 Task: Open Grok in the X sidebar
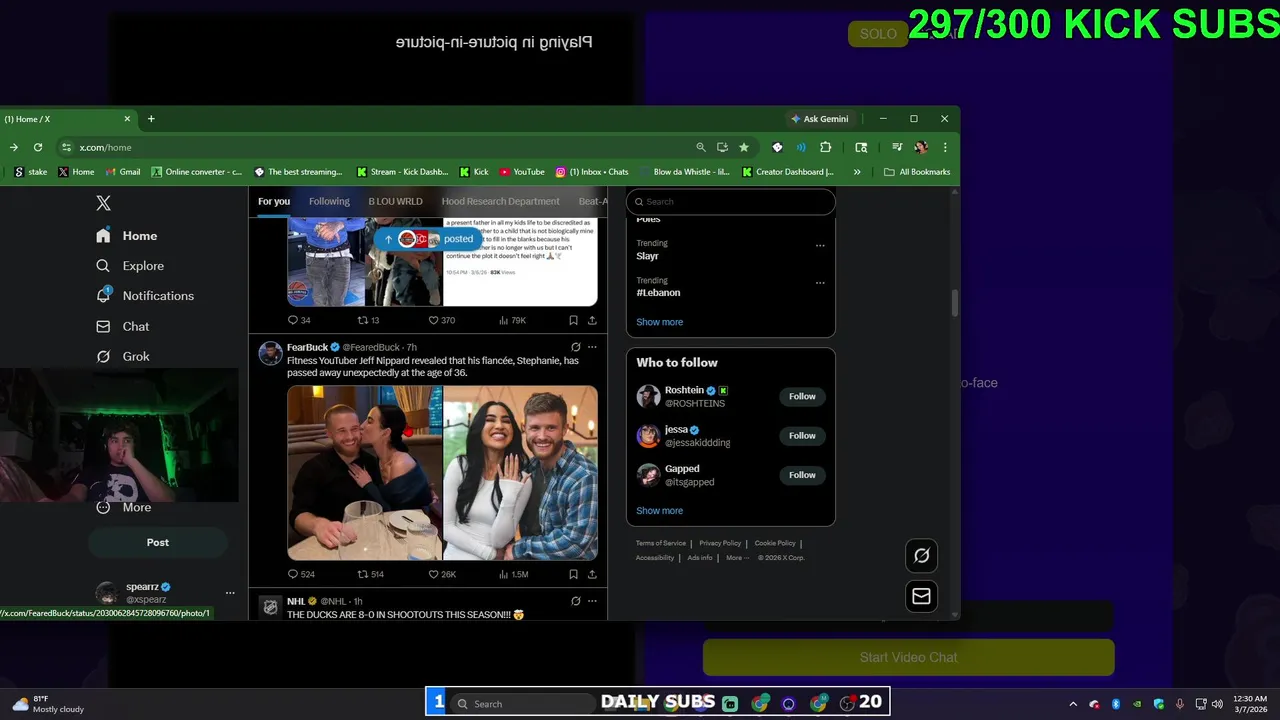coord(122,357)
